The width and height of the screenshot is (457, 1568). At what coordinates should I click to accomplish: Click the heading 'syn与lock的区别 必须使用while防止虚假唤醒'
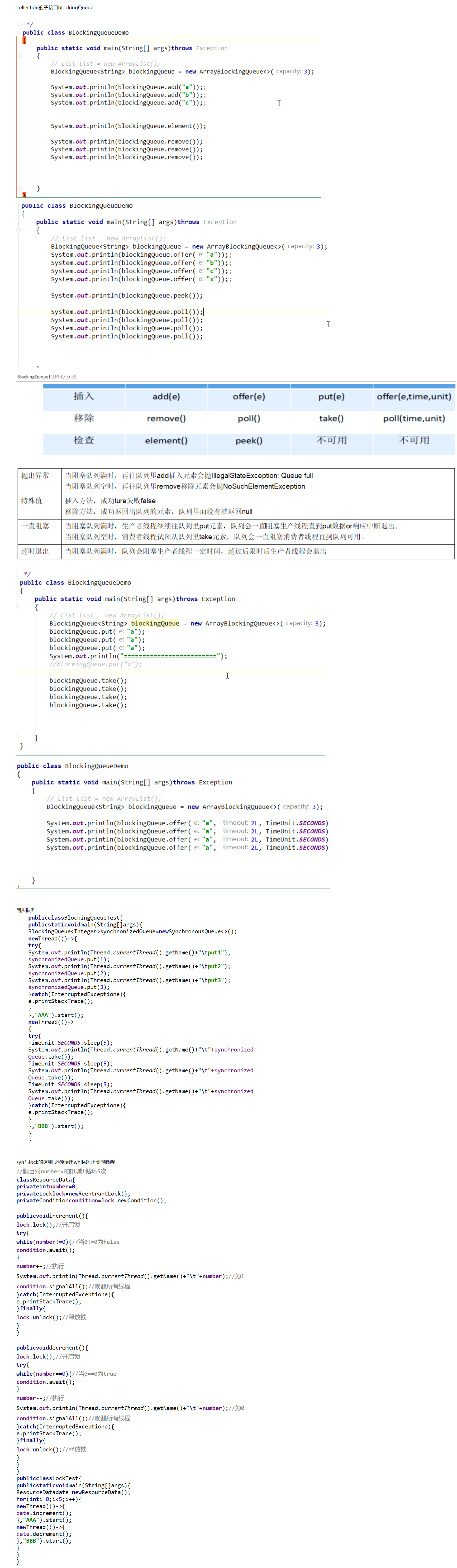click(65, 1162)
